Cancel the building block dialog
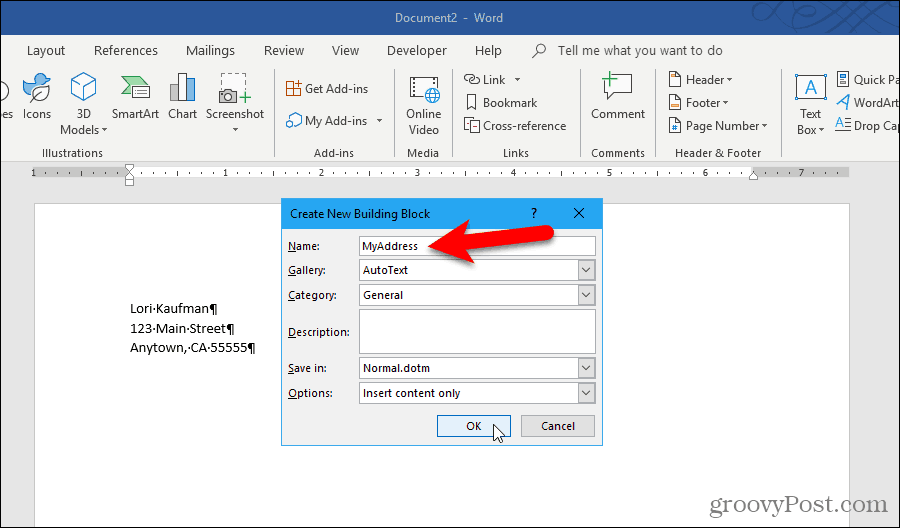 click(557, 426)
